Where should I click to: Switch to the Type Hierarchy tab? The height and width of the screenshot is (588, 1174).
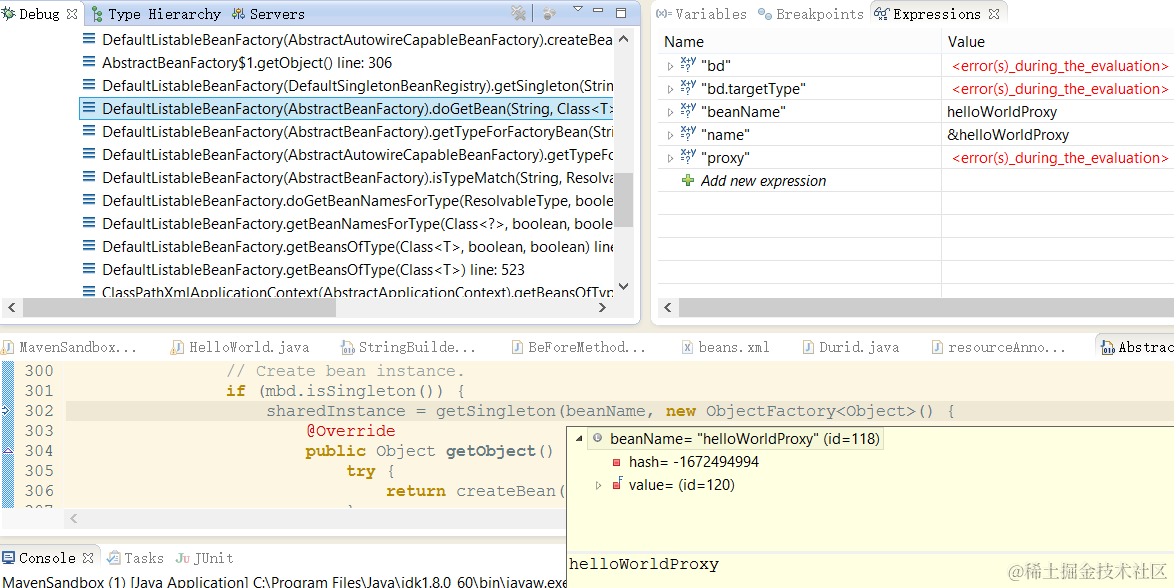[156, 13]
